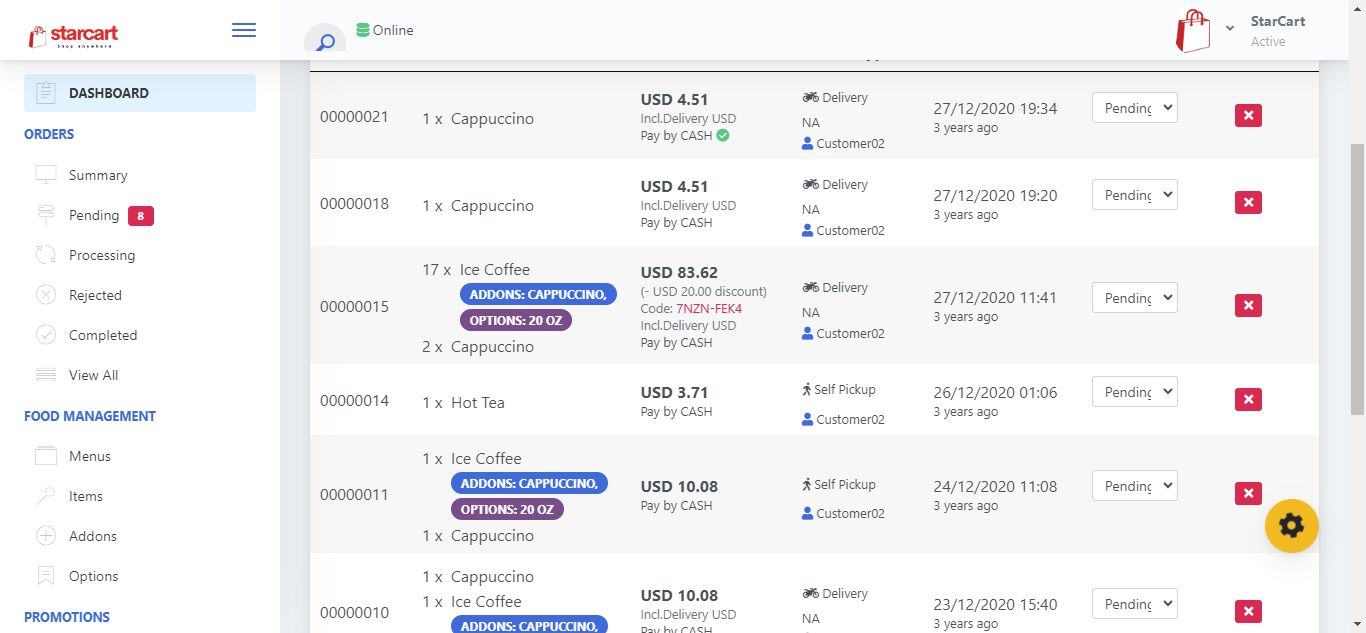The image size is (1366, 633).
Task: Click the Completed checkmark icon in sidebar
Action: coord(46,335)
